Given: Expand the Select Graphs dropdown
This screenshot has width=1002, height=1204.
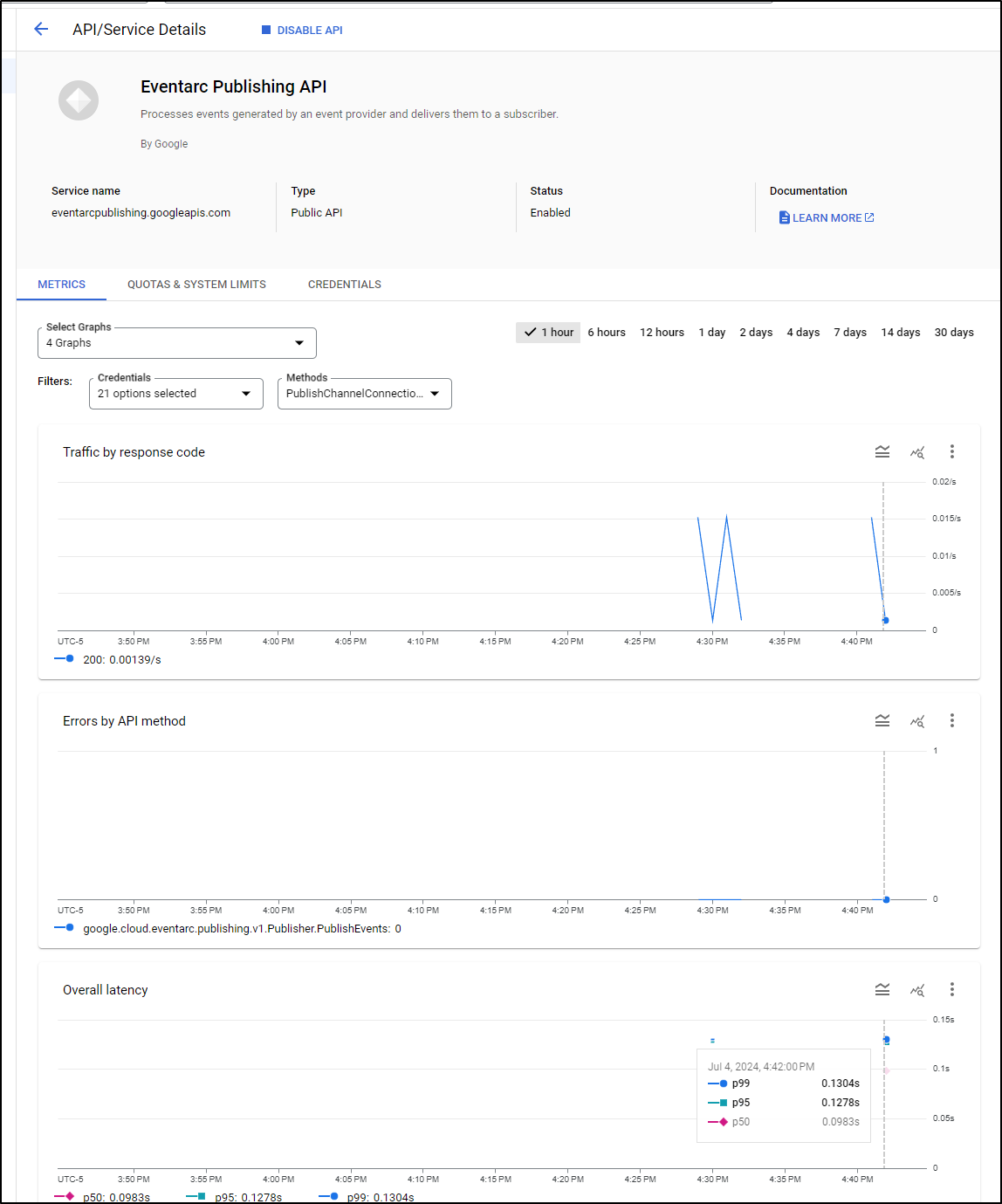Looking at the screenshot, I should (x=177, y=343).
